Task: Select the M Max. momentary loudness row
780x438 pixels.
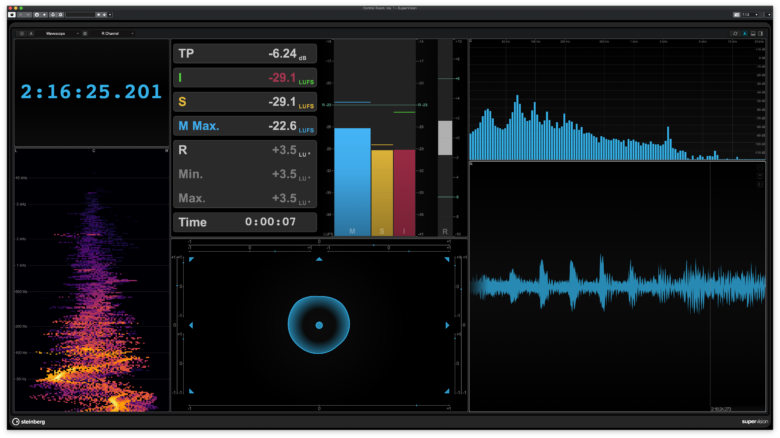Action: click(x=244, y=126)
